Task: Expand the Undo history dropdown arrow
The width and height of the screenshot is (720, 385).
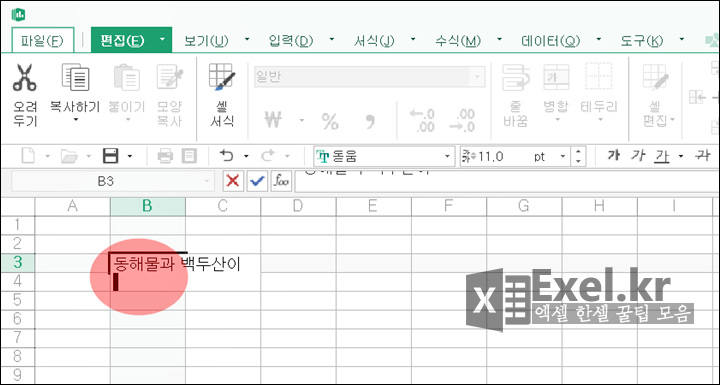Action: (246, 157)
